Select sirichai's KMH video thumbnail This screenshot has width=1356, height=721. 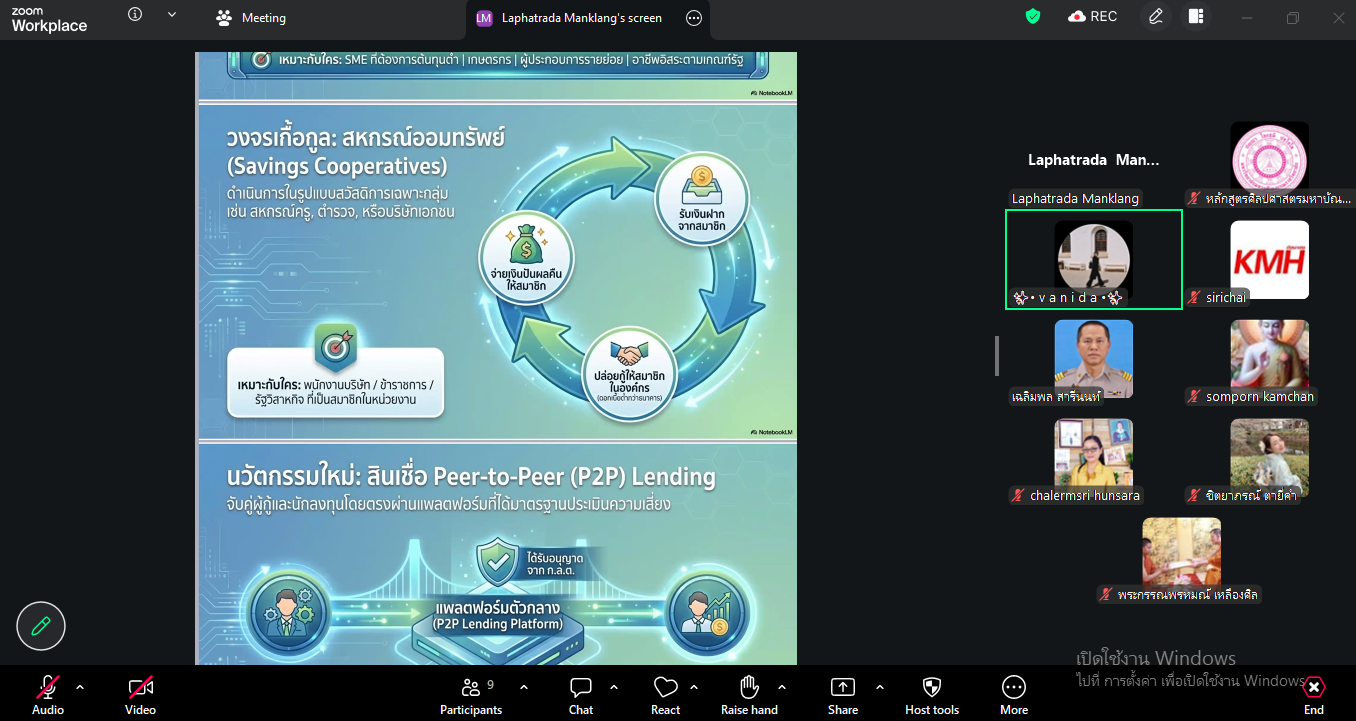1269,260
